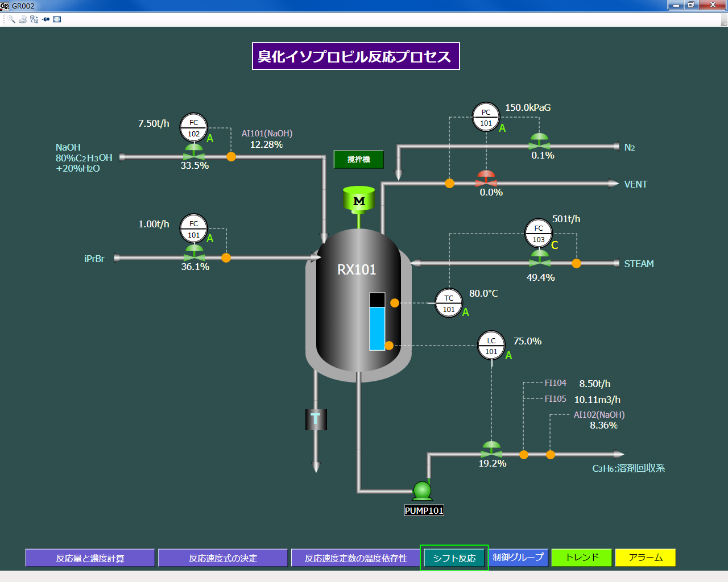This screenshot has height=582, width=728.
Task: Click the print icon in the toolbar
Action: click(22, 19)
